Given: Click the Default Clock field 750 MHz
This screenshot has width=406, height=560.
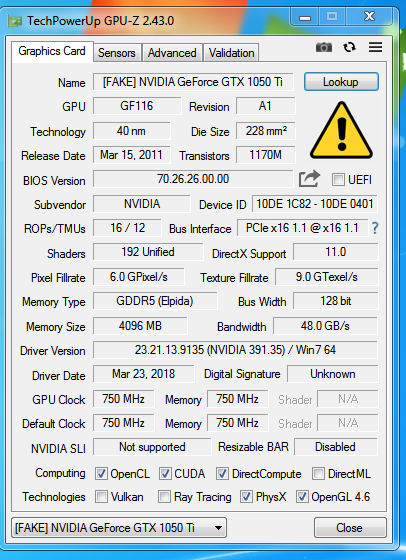Looking at the screenshot, I should (124, 423).
